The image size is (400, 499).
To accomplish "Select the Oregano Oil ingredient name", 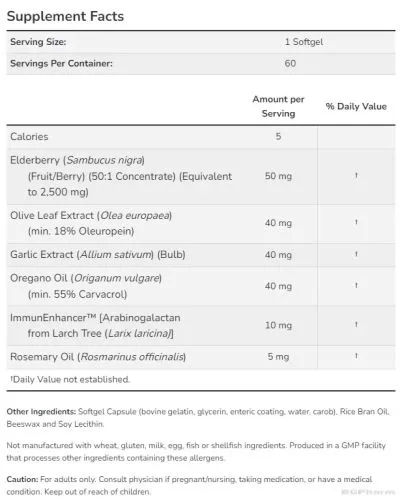I will (86, 278).
